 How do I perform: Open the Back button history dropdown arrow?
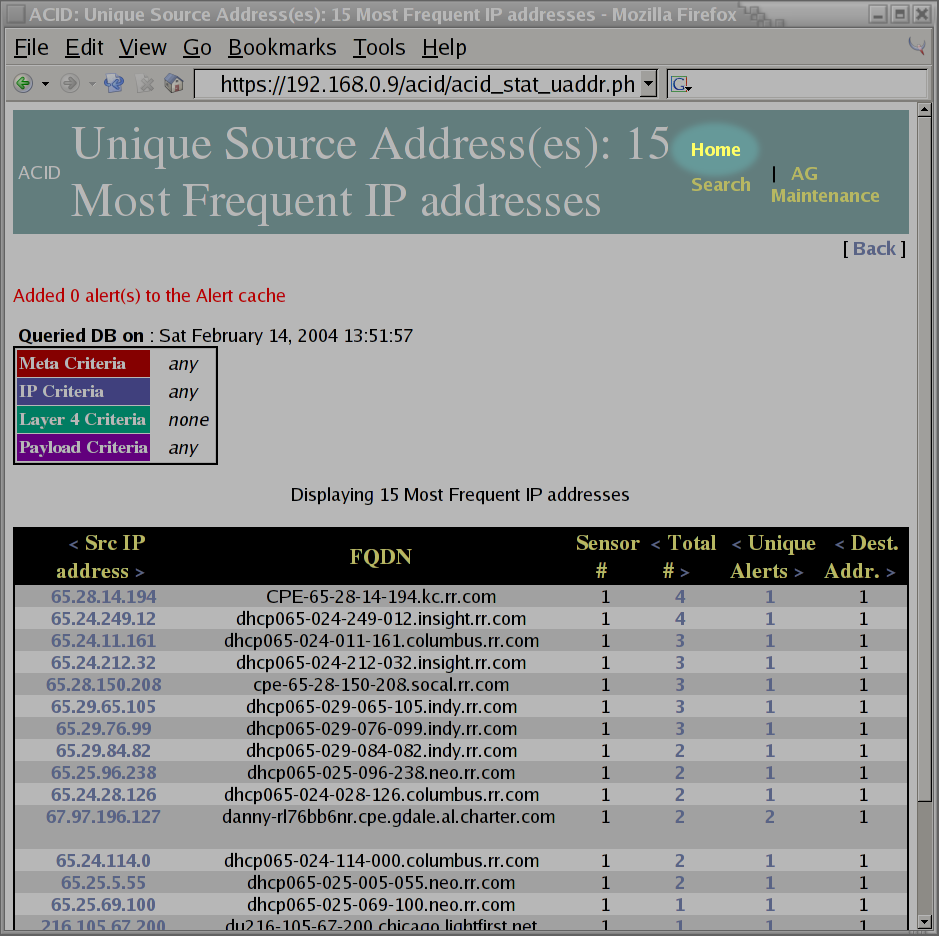(45, 84)
